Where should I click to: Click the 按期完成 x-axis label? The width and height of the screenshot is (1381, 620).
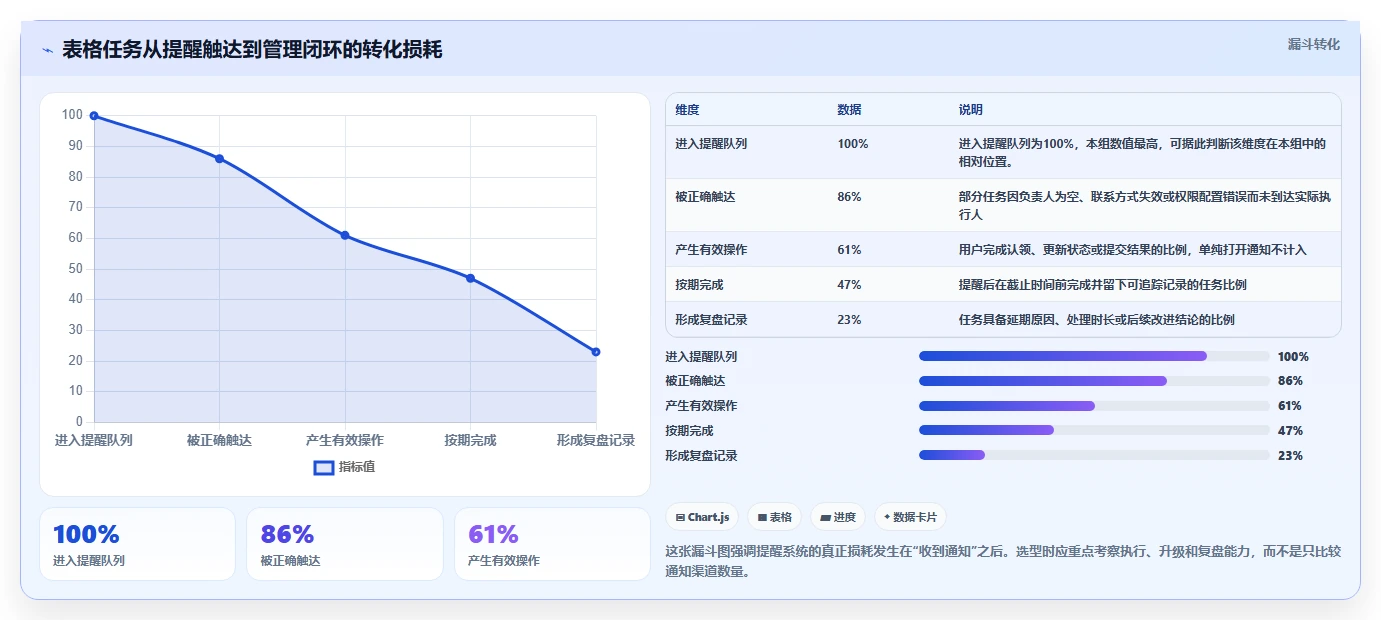(x=470, y=440)
